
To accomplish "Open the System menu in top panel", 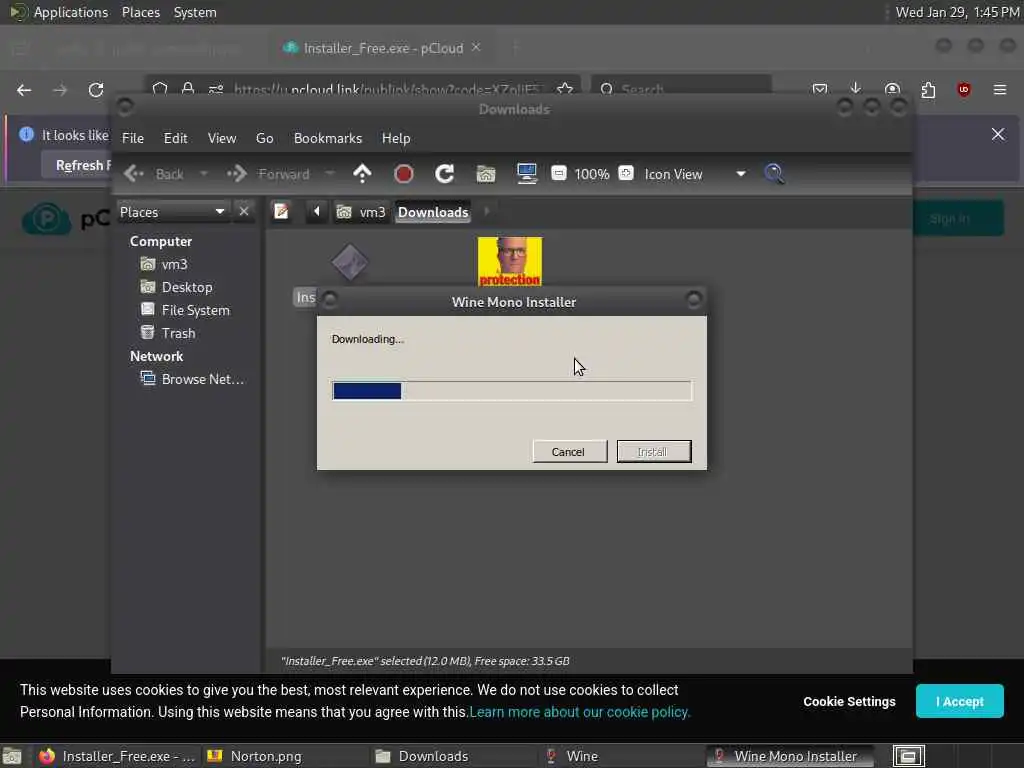I will tap(195, 12).
